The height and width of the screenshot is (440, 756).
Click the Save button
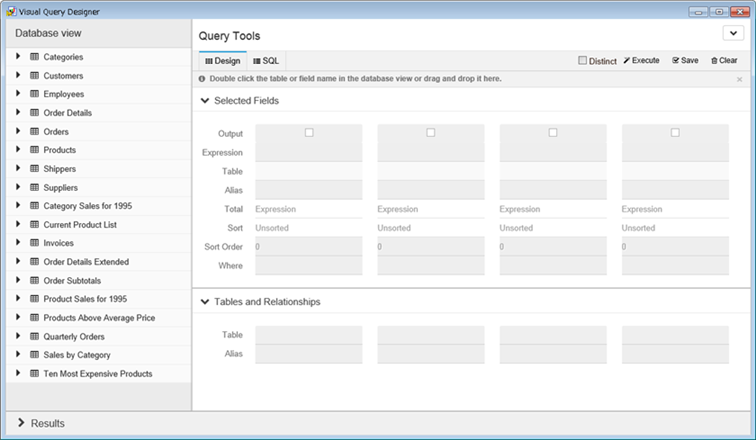click(x=685, y=60)
